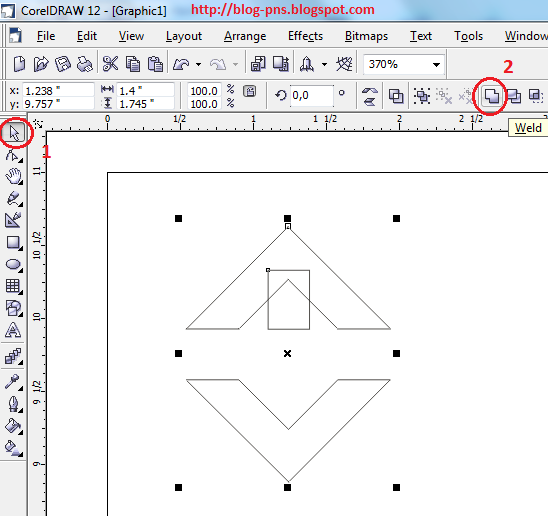Click the Weld button on property bar
The image size is (548, 516).
click(491, 95)
